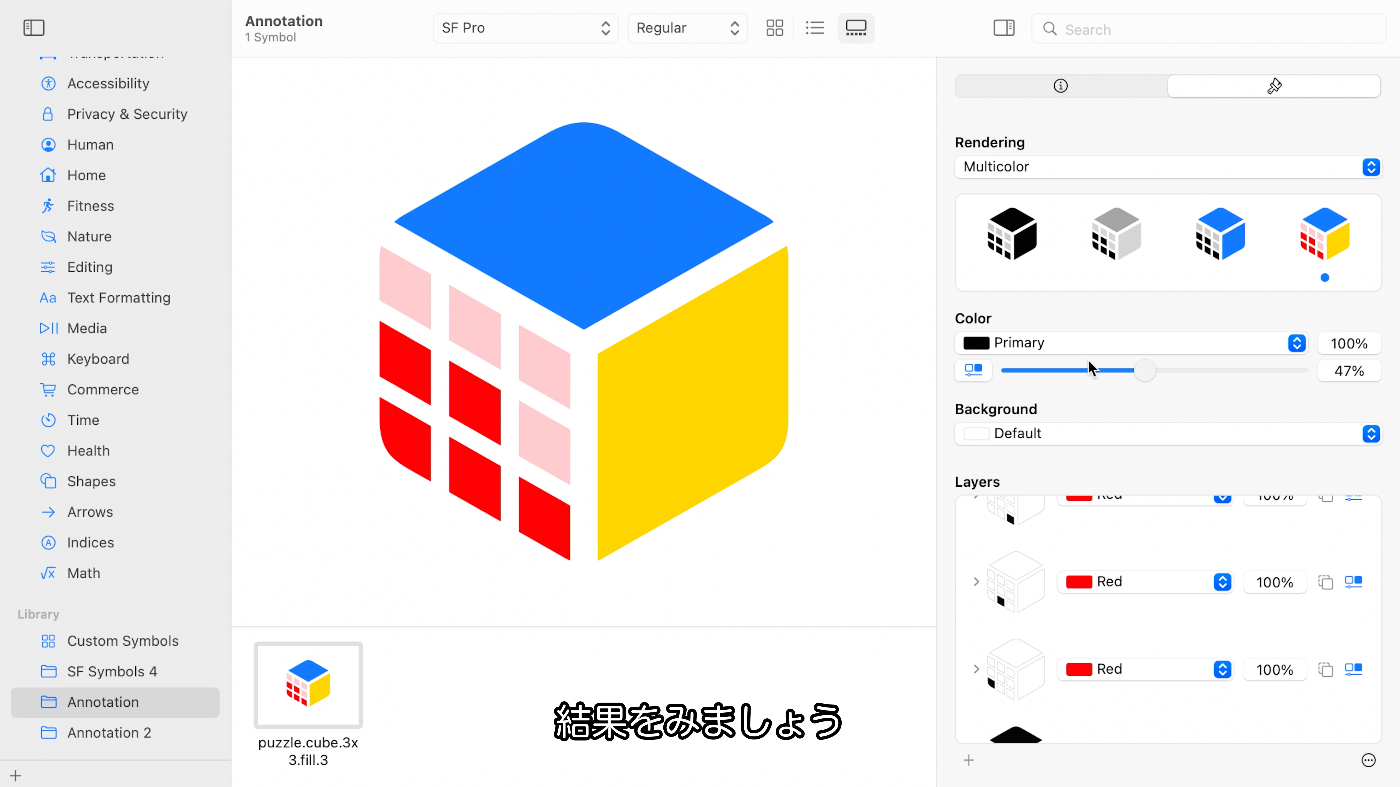The image size is (1400, 787).
Task: Open the middle layer Red color dropdown
Action: pos(1145,582)
